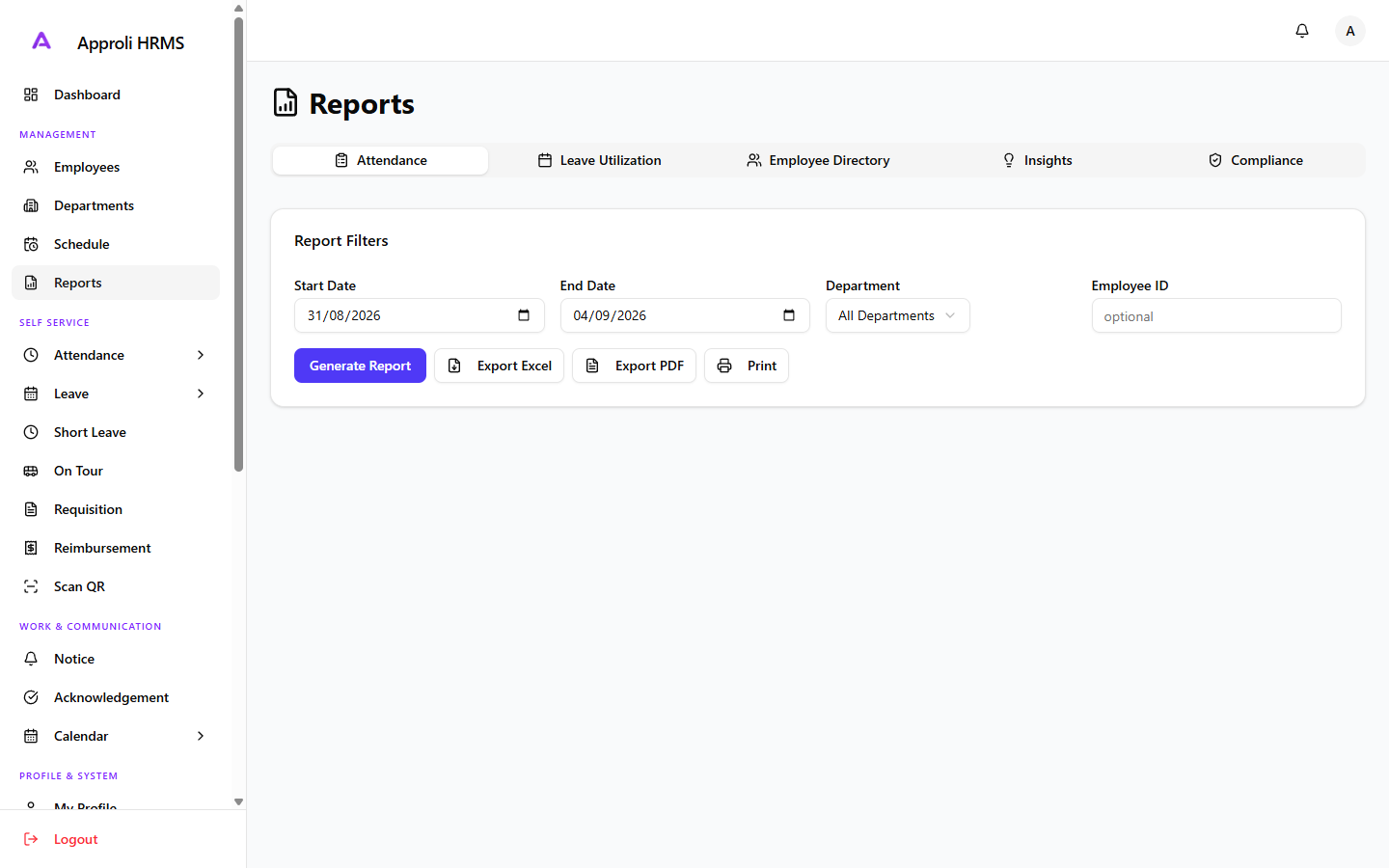Open Departments in the sidebar
Screen dimensions: 1389x868
pyautogui.click(x=116, y=205)
